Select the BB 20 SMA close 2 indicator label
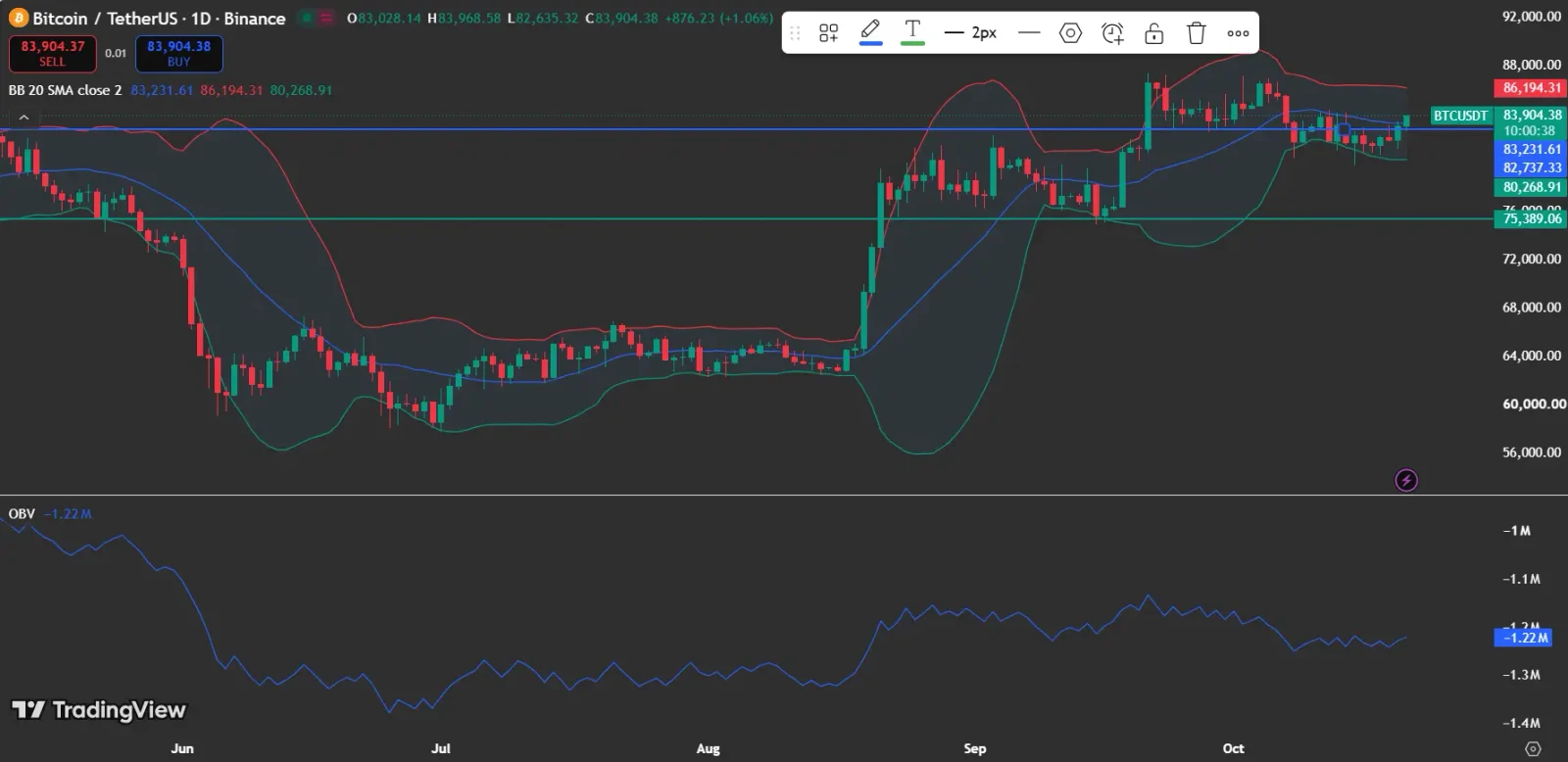 coord(65,90)
